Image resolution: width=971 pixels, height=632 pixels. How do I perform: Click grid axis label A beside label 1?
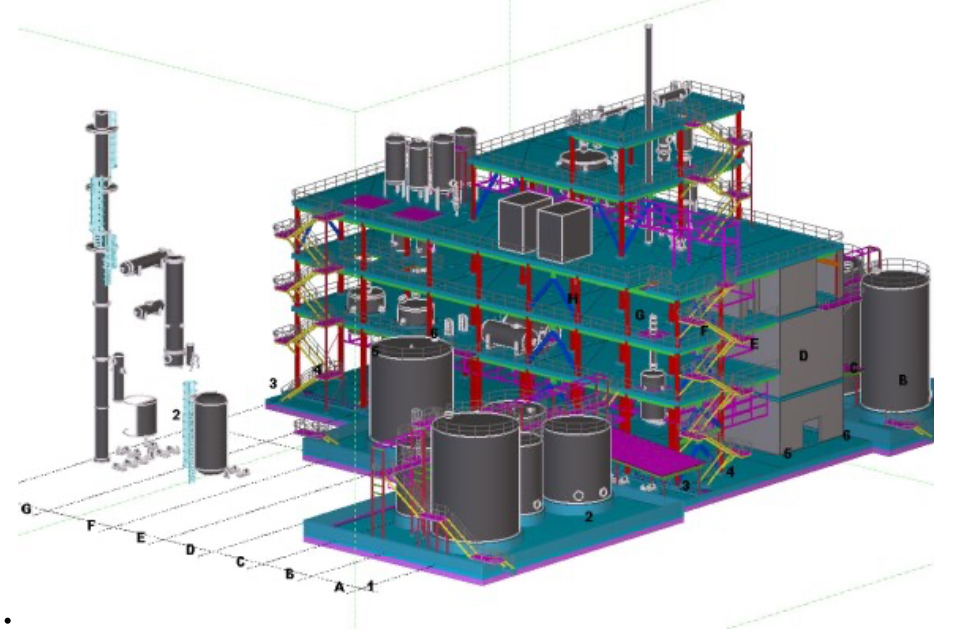tap(339, 586)
